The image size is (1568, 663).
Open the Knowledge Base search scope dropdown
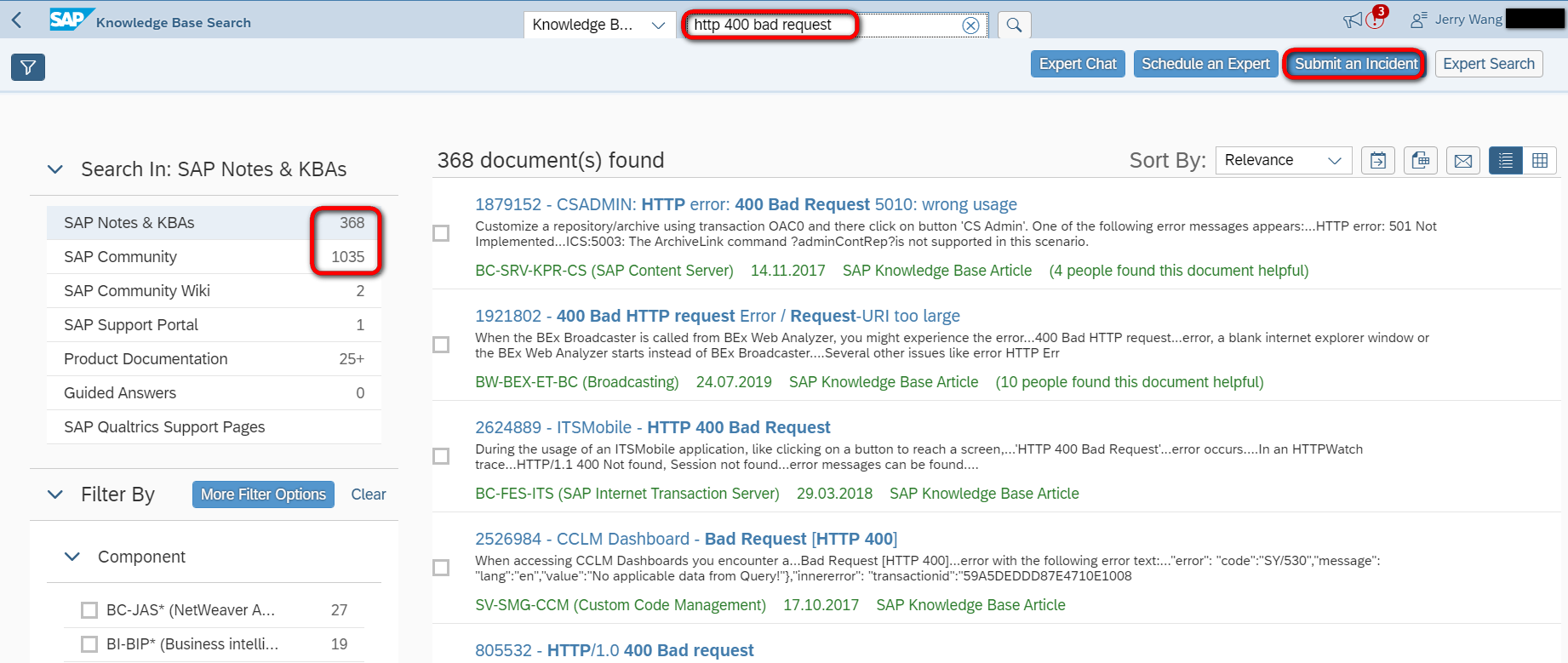[x=599, y=25]
